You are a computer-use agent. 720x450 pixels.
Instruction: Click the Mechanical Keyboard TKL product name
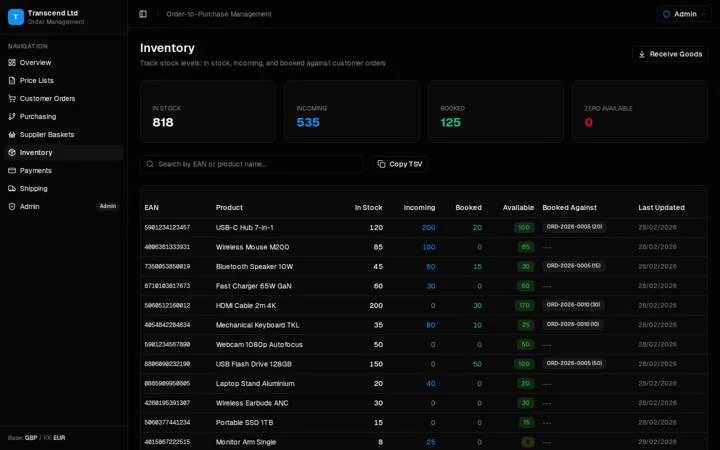258,325
